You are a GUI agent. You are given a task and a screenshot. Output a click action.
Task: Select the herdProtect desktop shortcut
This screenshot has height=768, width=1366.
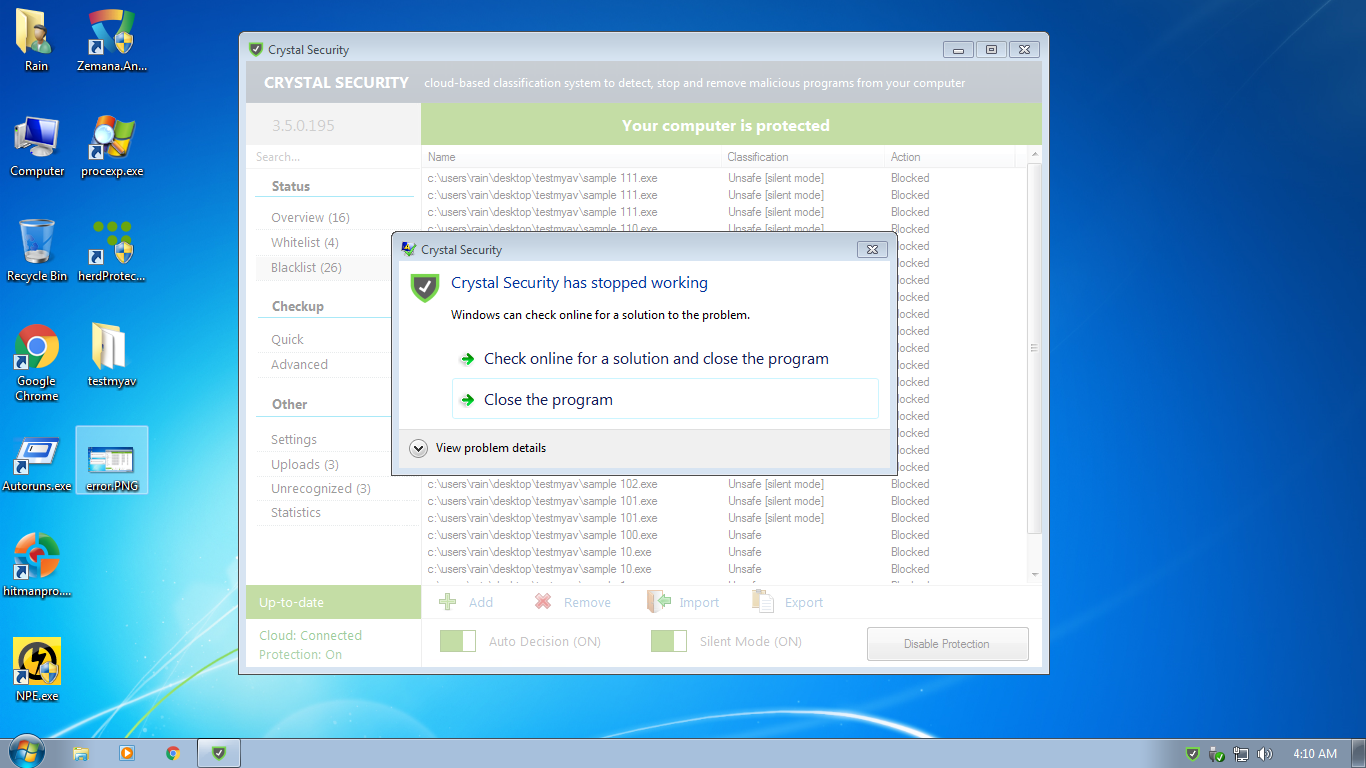(111, 250)
